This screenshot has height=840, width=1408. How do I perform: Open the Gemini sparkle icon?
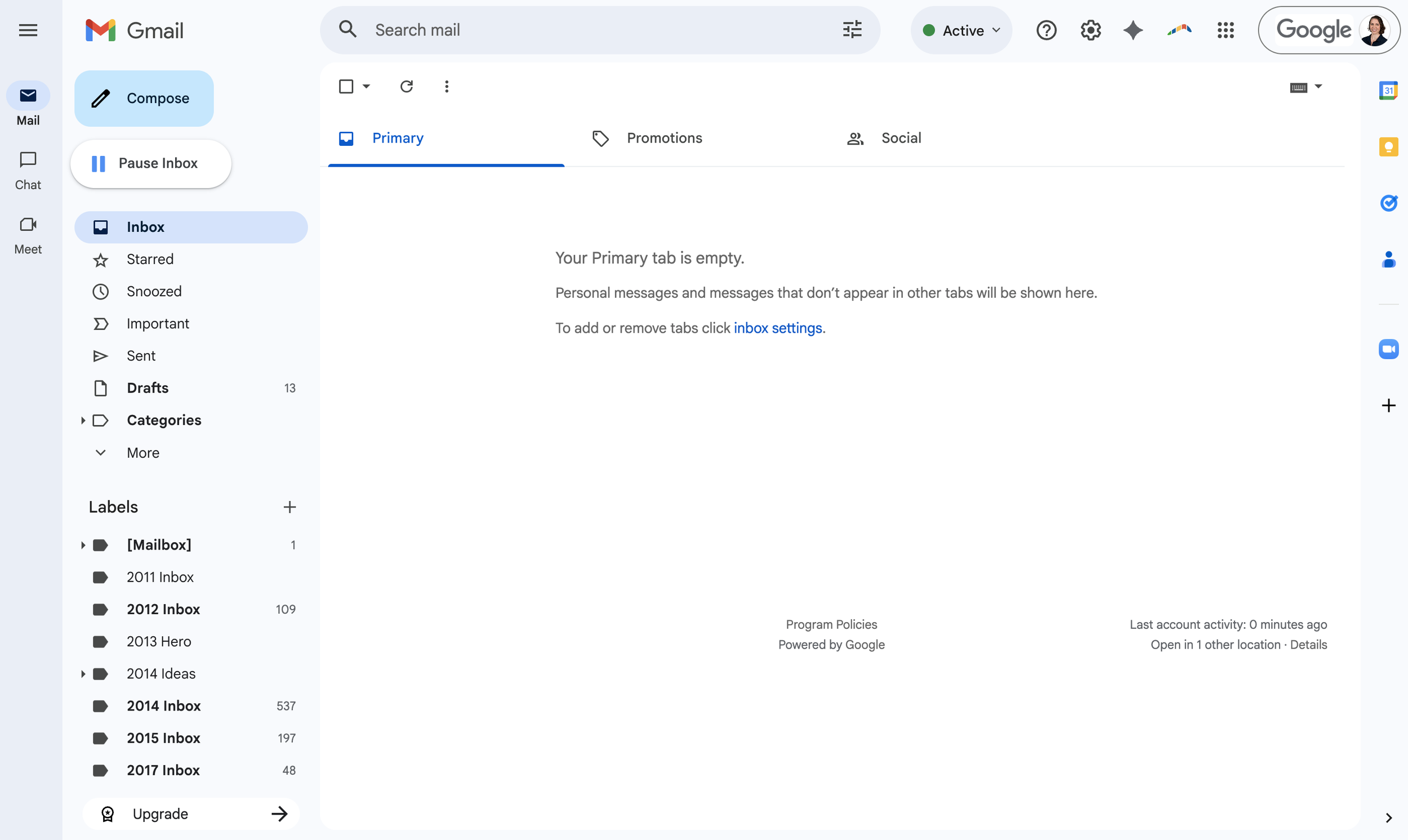point(1133,30)
